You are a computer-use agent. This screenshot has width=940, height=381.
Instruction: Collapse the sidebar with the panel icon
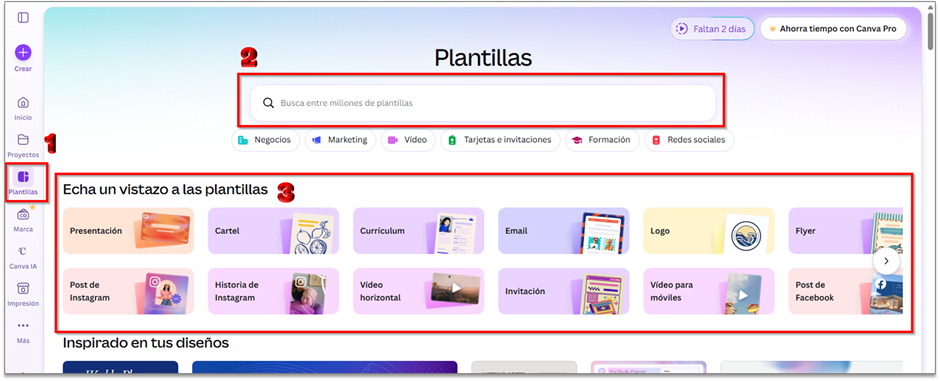click(x=23, y=17)
